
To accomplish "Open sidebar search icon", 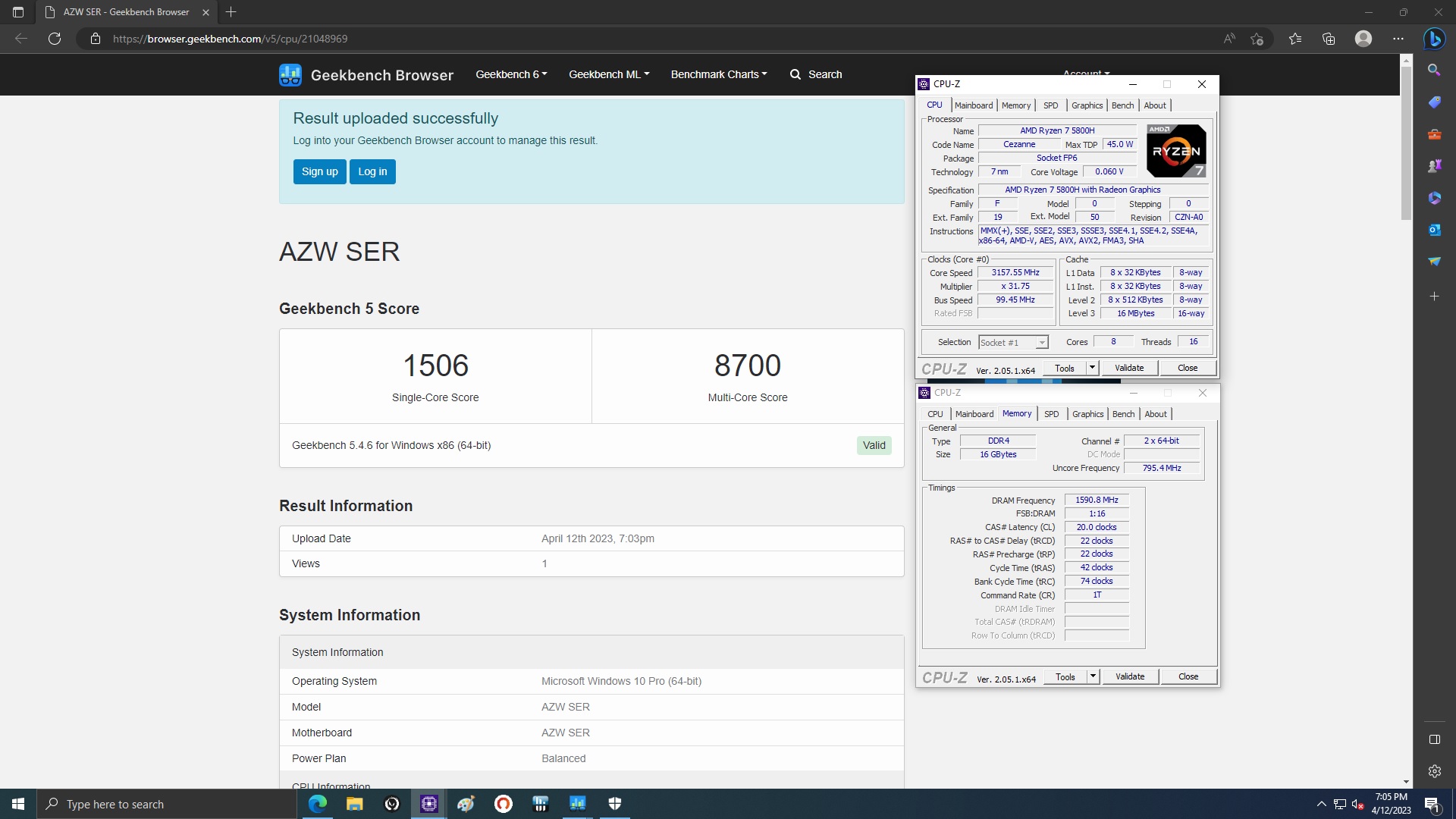I will click(x=1434, y=70).
